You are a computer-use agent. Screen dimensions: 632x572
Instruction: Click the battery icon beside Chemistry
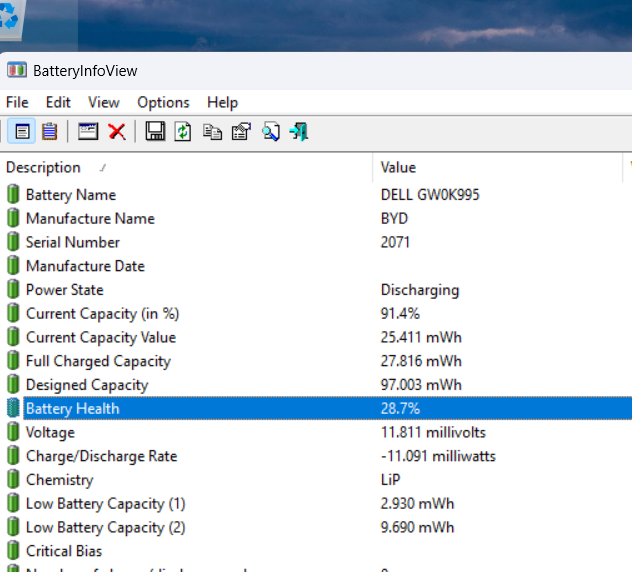point(13,480)
